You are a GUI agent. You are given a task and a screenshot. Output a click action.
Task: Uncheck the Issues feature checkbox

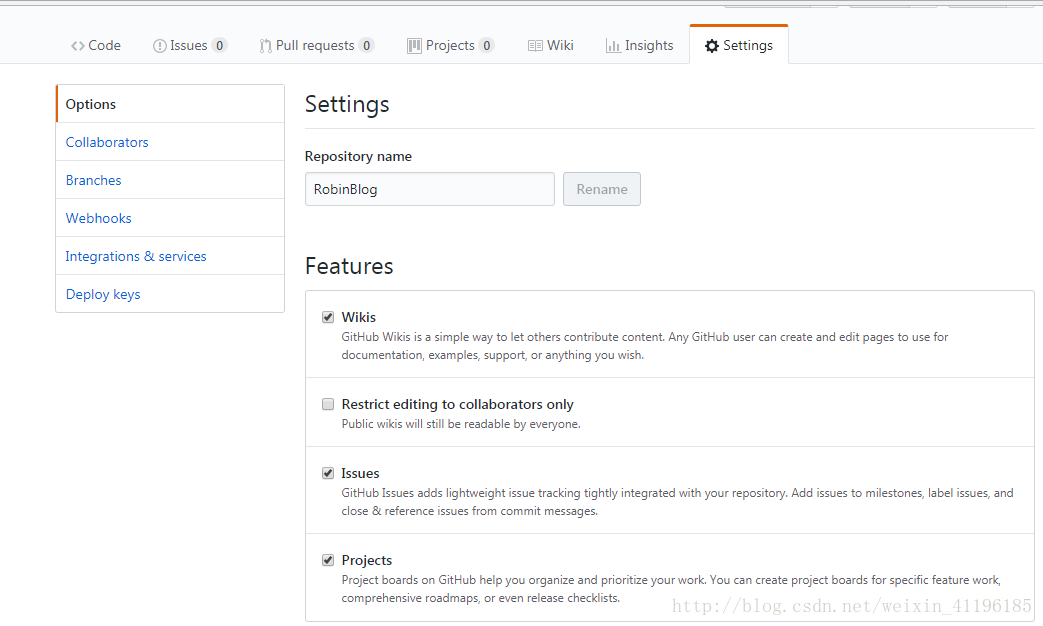tap(328, 473)
